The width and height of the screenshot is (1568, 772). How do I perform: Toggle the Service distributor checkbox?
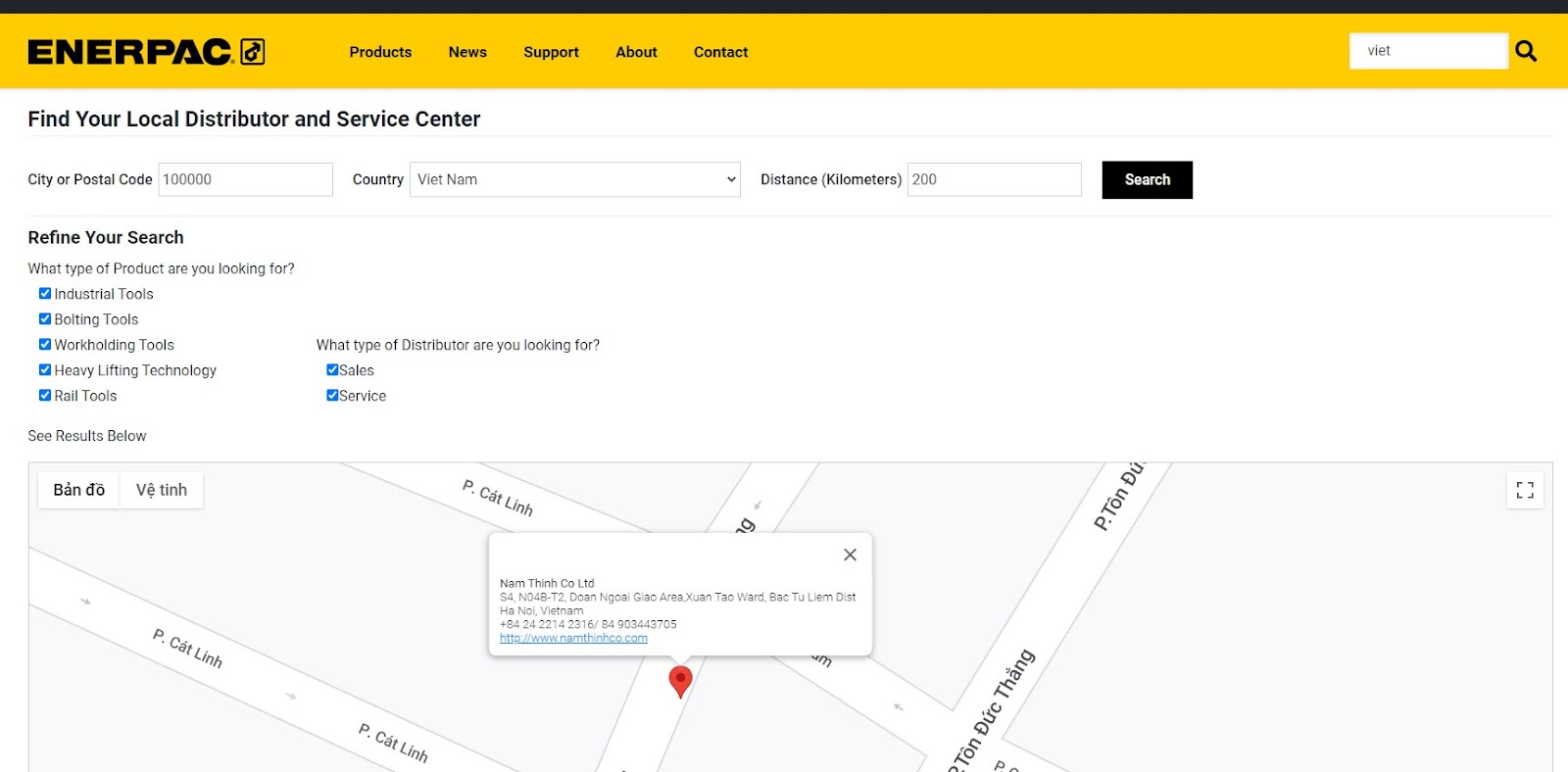click(332, 395)
